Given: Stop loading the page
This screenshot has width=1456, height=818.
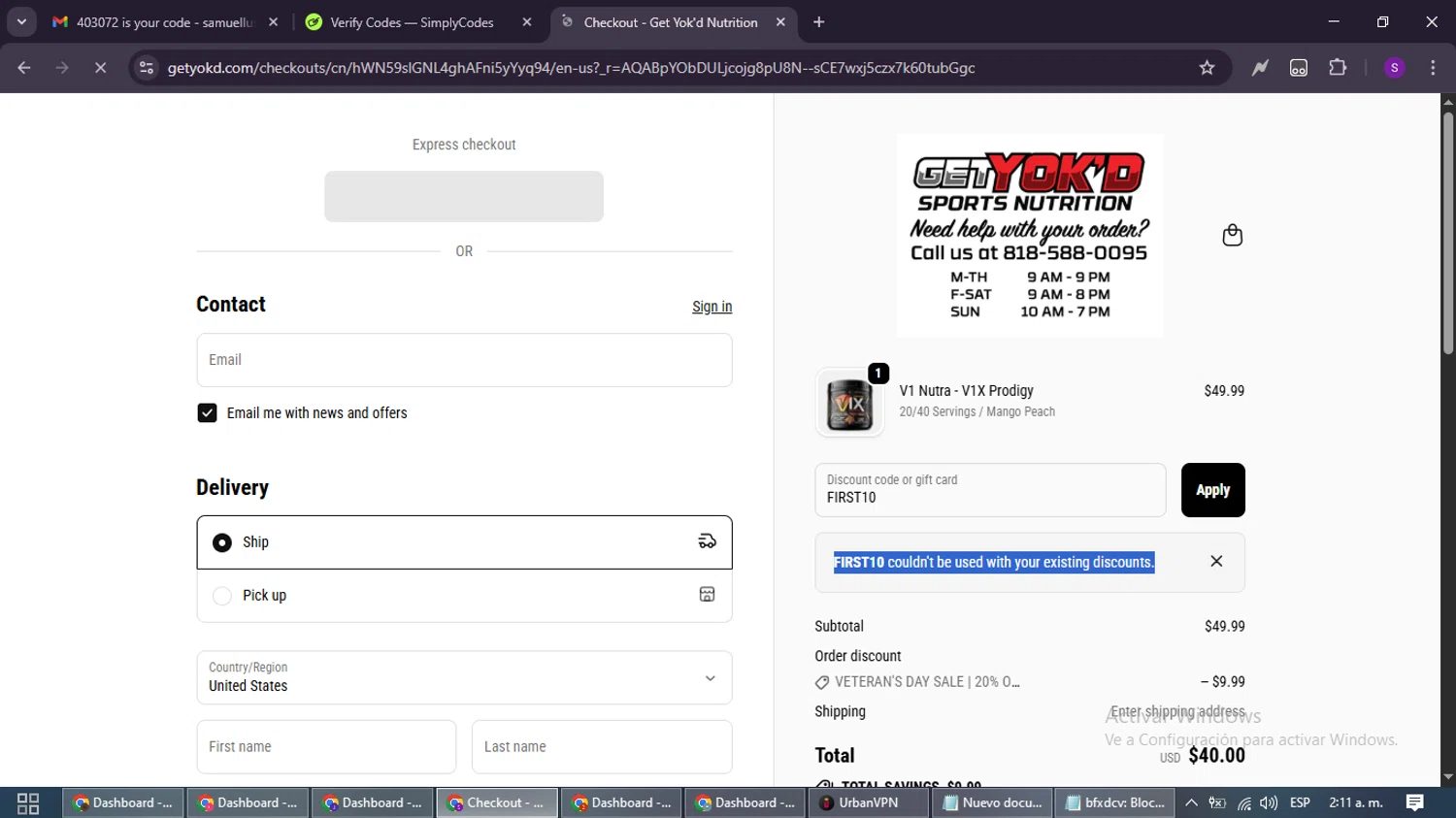Looking at the screenshot, I should [x=100, y=68].
